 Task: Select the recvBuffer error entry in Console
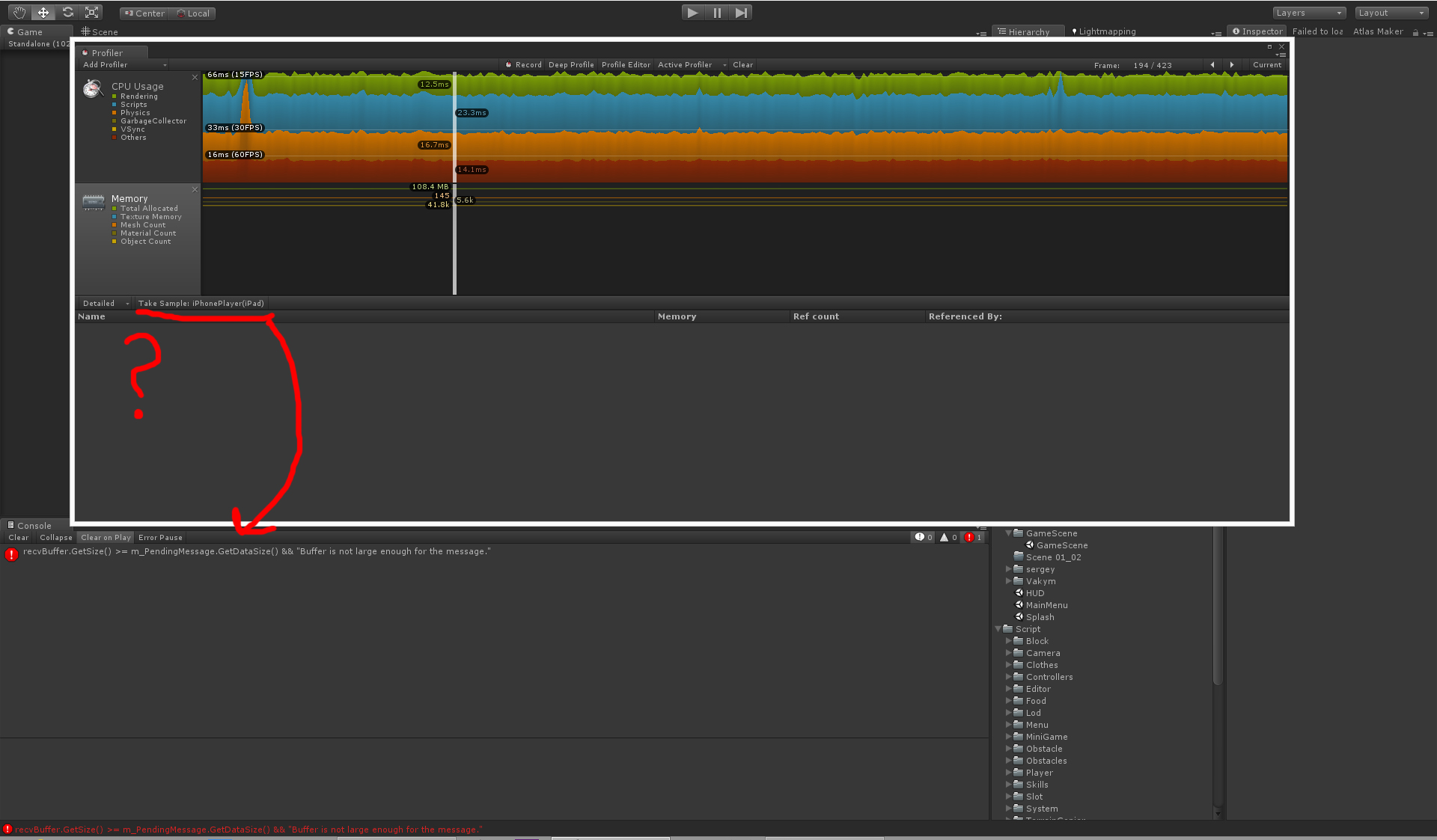[494, 554]
